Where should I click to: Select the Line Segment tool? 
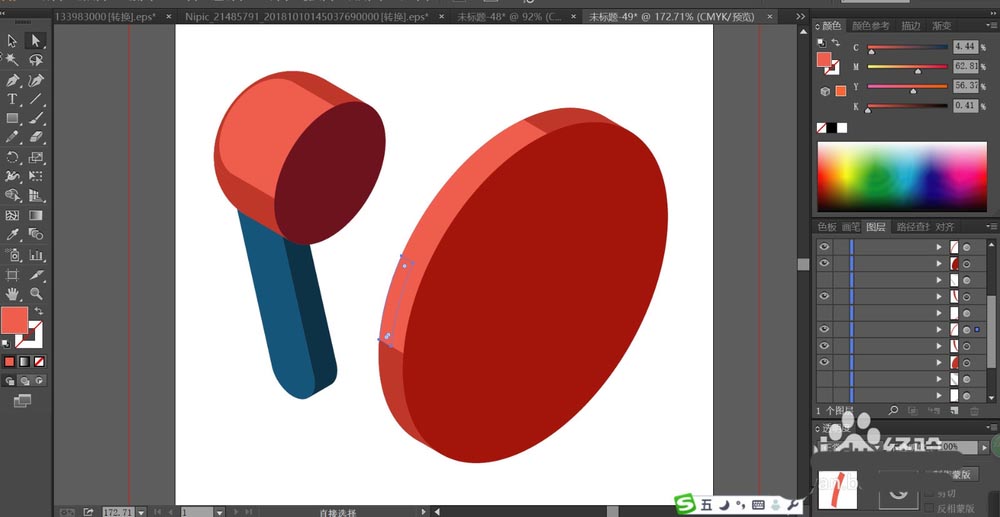(x=36, y=99)
